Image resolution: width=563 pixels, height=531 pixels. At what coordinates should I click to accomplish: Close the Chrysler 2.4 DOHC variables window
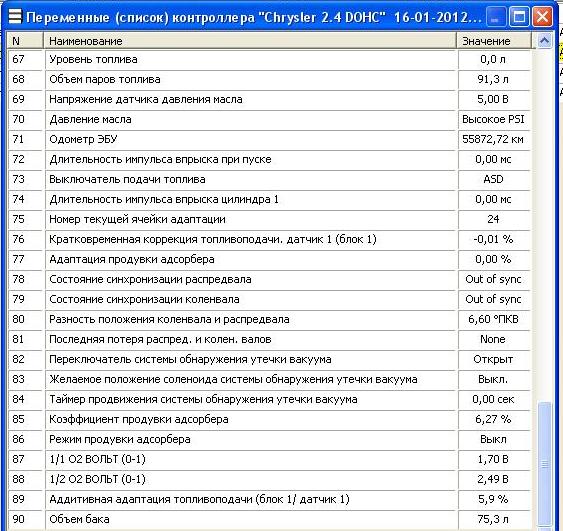pyautogui.click(x=542, y=17)
